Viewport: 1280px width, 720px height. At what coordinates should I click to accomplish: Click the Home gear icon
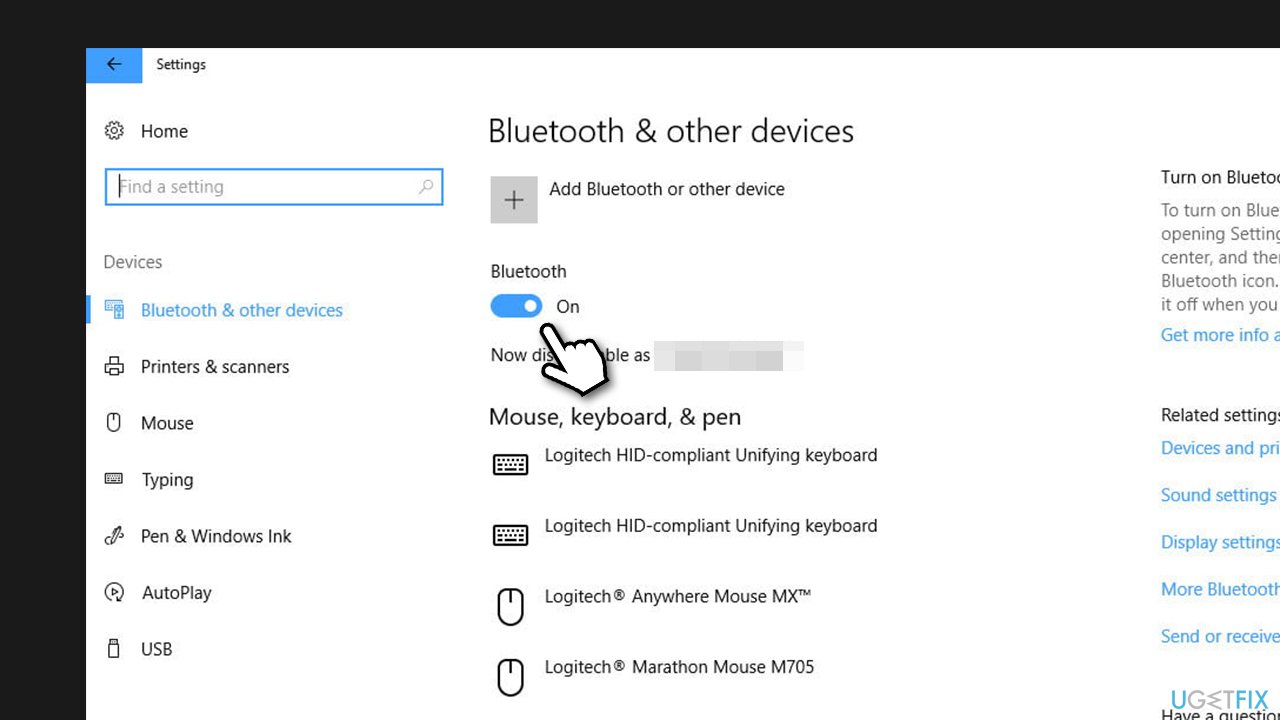click(x=114, y=130)
